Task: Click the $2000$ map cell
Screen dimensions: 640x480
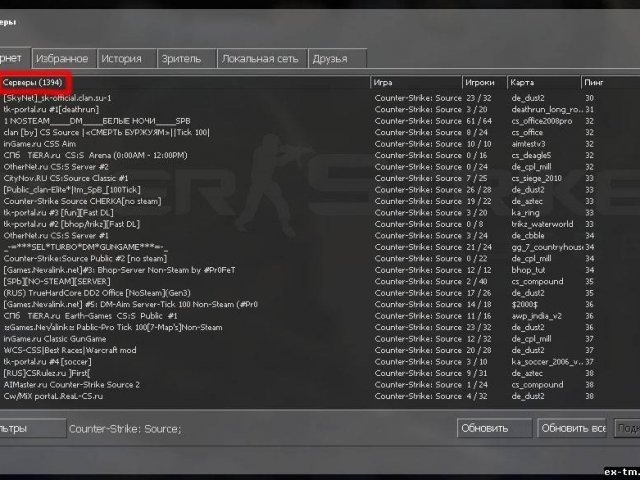Action: [x=524, y=304]
